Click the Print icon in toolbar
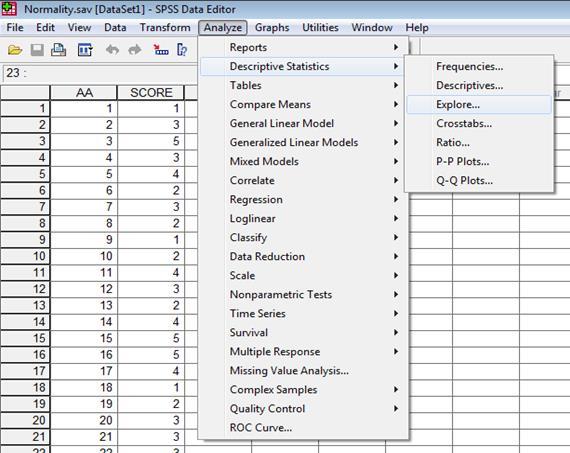Image resolution: width=570 pixels, height=453 pixels. 59,49
